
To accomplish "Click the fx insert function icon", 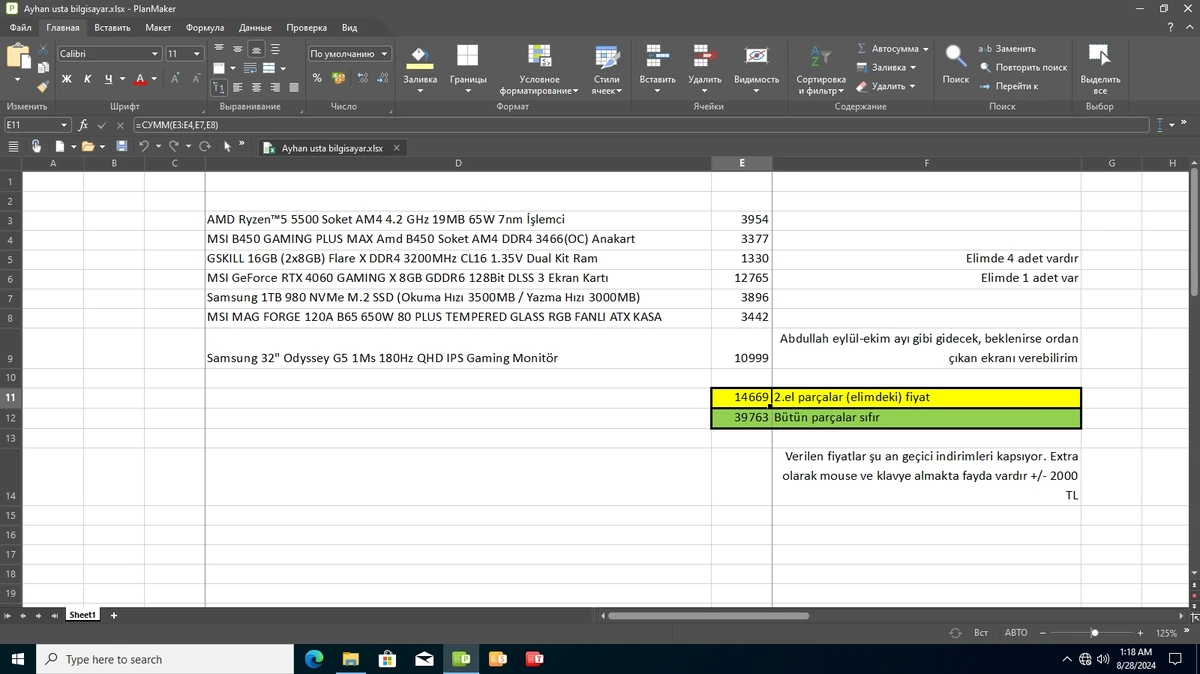I will tap(83, 125).
